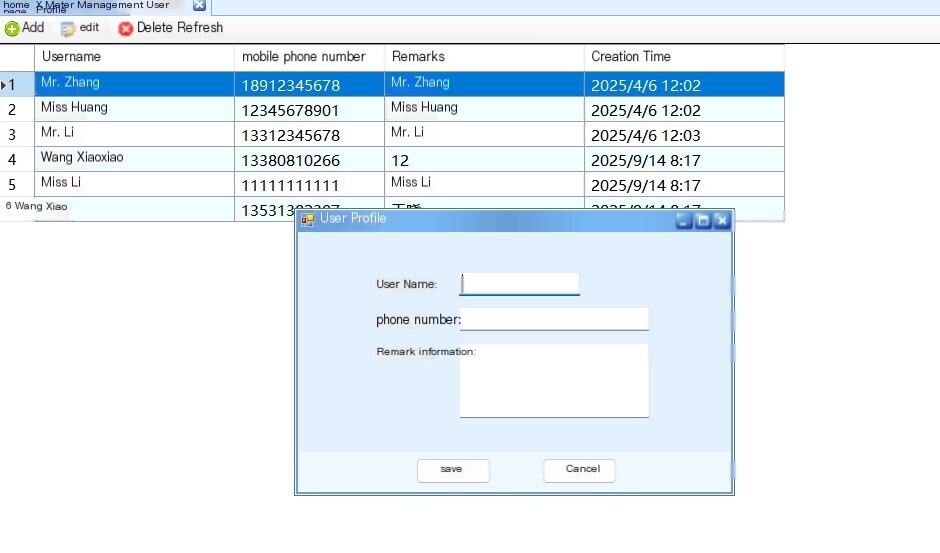Click phone number 13380810266

tap(309, 160)
